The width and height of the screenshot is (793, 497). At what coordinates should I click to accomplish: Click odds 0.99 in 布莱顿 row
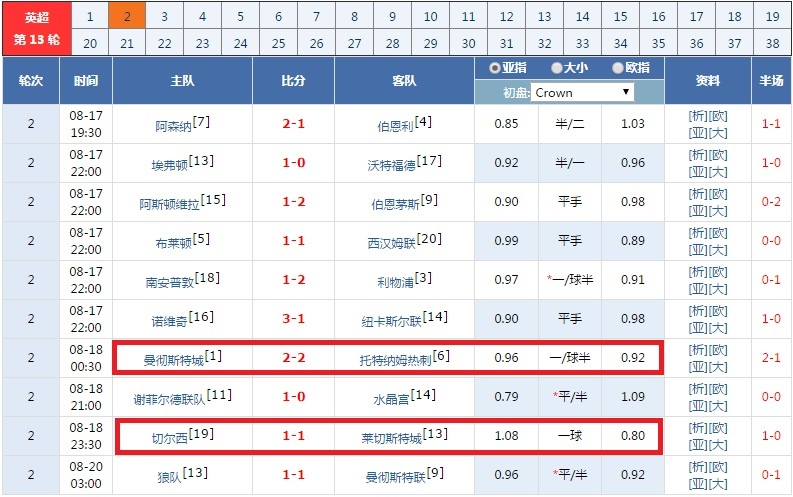click(x=506, y=241)
